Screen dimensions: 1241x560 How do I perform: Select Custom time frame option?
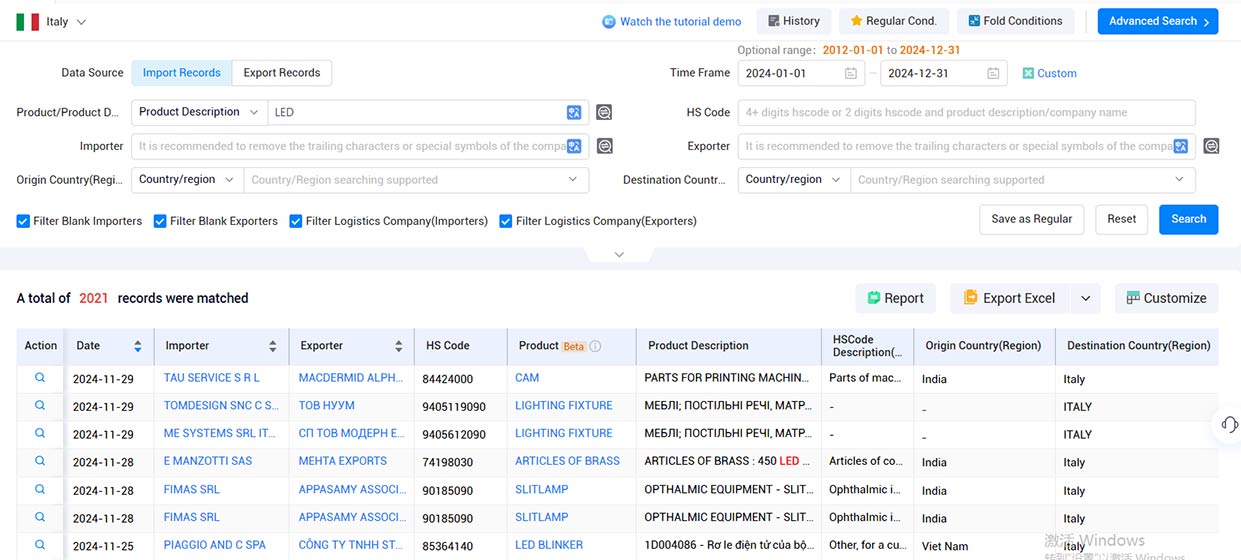[x=1049, y=73]
